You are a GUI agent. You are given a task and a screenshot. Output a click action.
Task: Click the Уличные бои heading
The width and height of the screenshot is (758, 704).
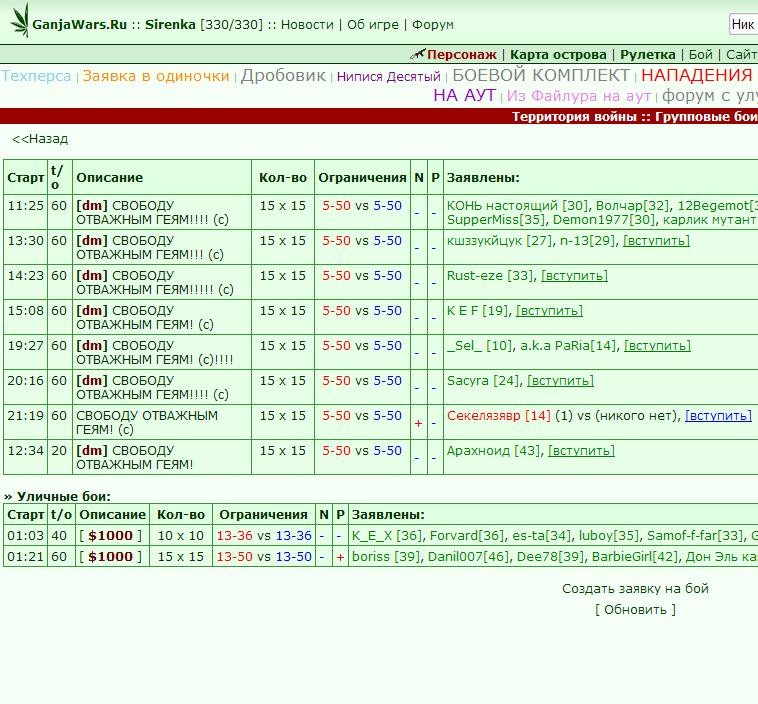pos(58,497)
